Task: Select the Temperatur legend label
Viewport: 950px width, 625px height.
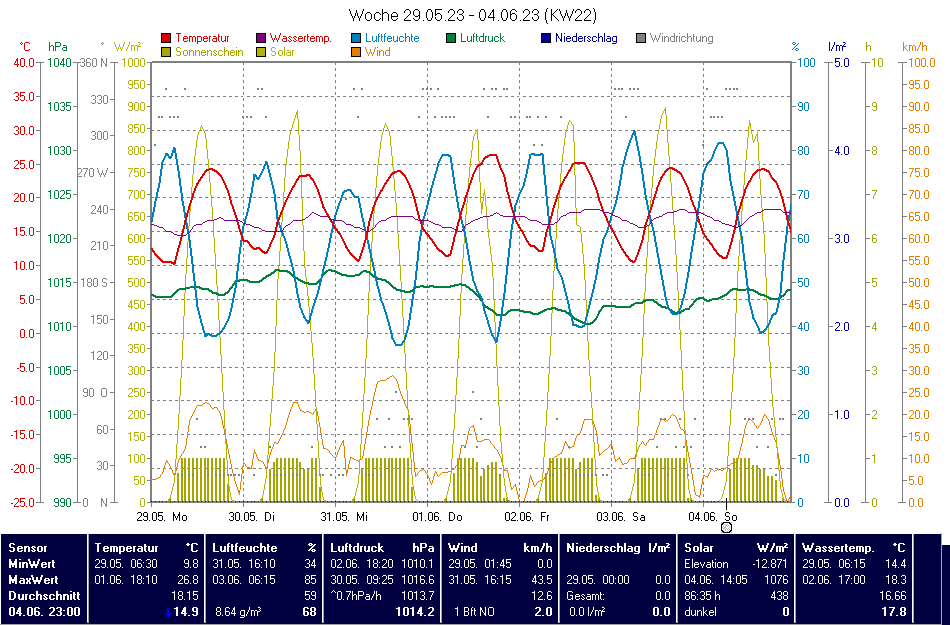Action: tap(202, 38)
